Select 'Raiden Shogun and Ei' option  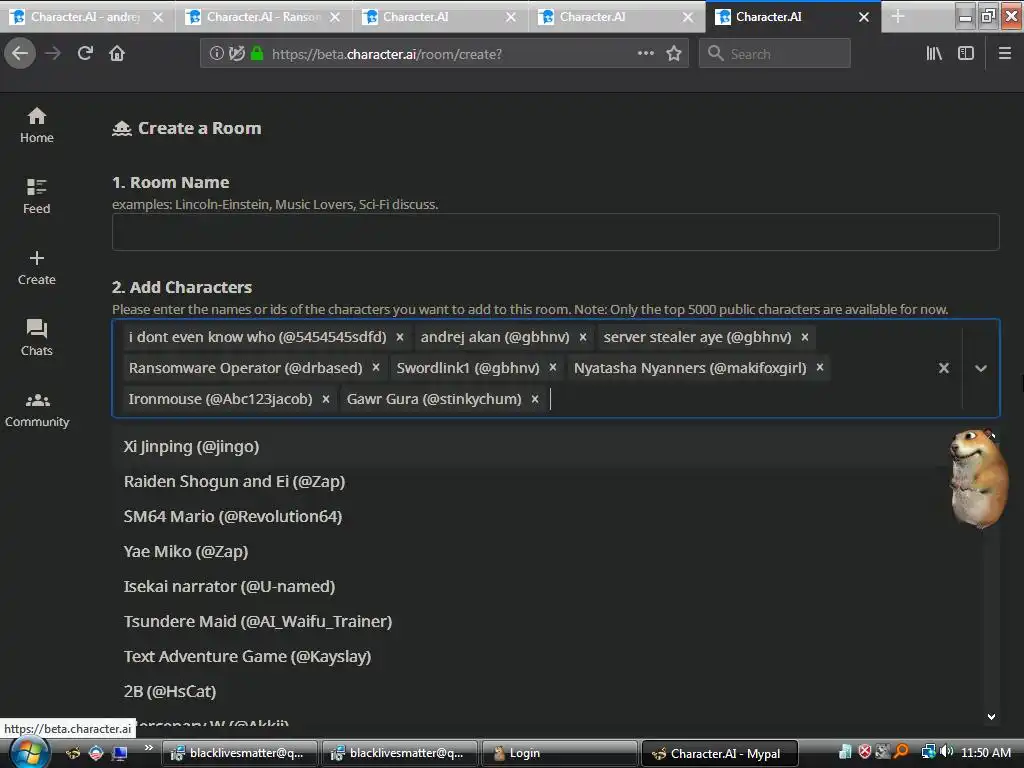click(547, 482)
